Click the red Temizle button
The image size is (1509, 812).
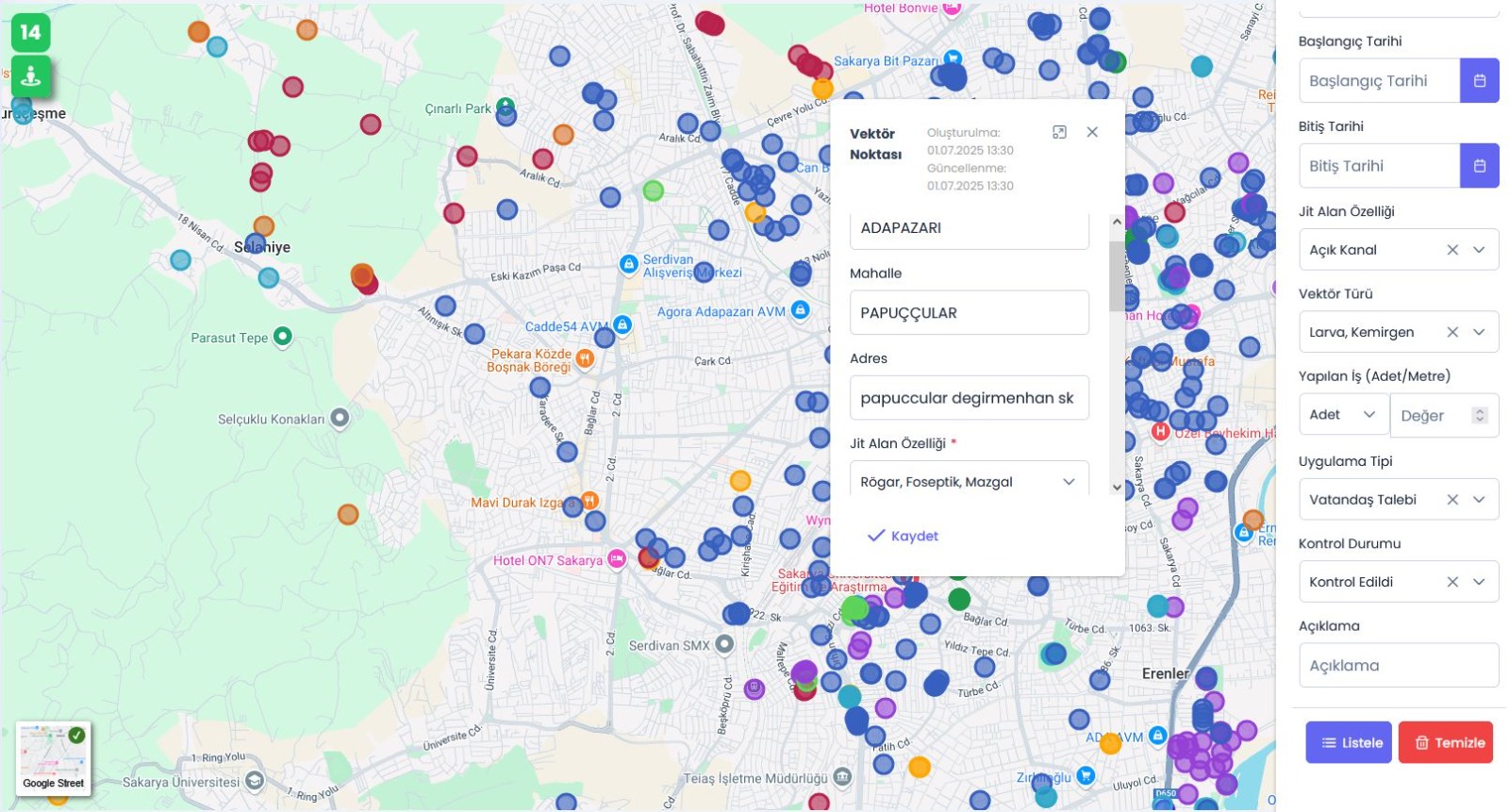coord(1445,742)
